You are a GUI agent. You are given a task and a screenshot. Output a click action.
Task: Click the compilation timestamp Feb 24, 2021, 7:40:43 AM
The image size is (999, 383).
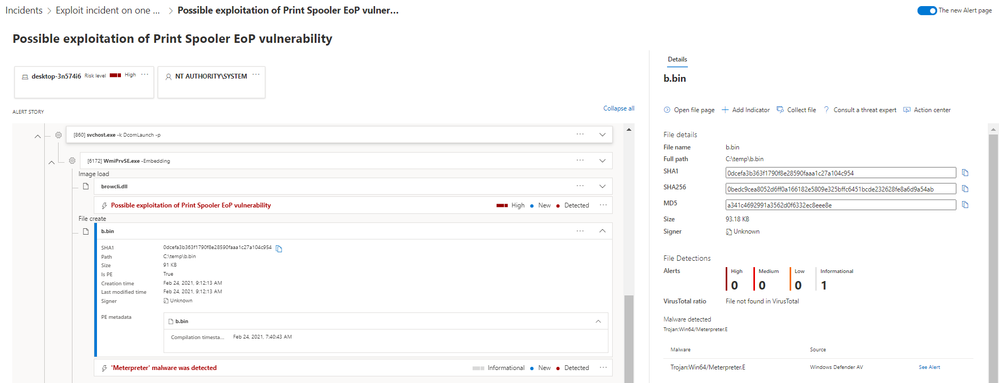click(262, 336)
